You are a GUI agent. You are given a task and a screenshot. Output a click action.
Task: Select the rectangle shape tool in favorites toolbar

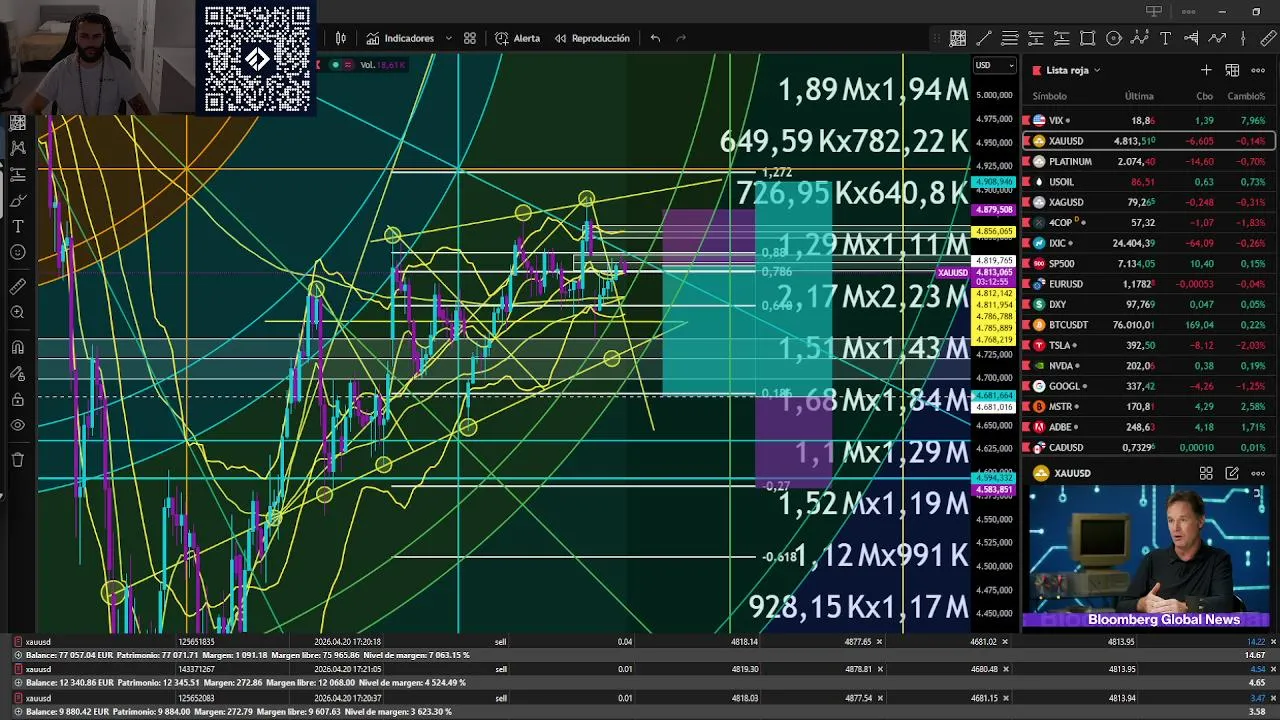click(1088, 38)
